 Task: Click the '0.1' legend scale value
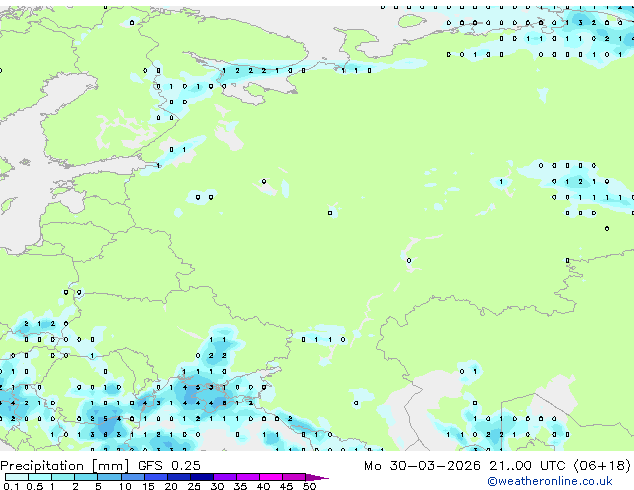(11, 486)
